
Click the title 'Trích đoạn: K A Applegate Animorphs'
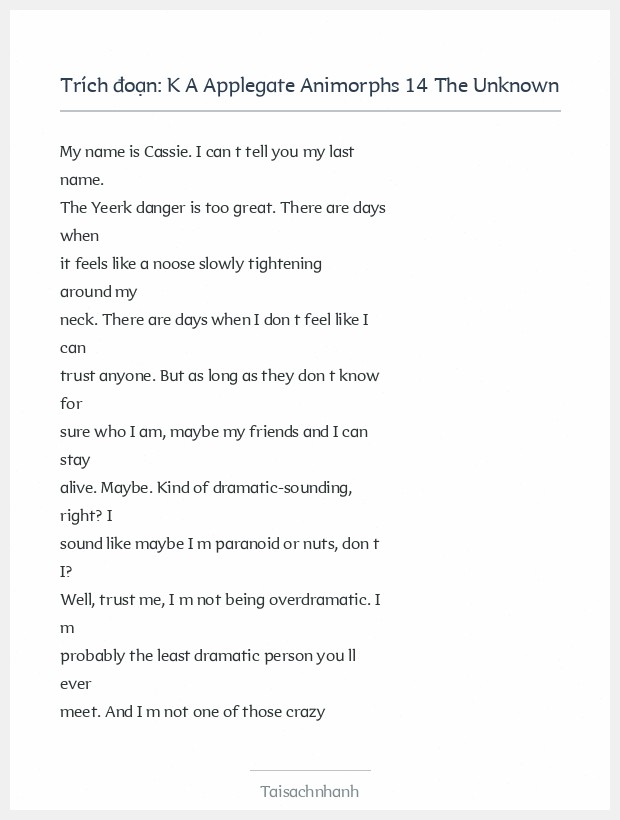[309, 85]
